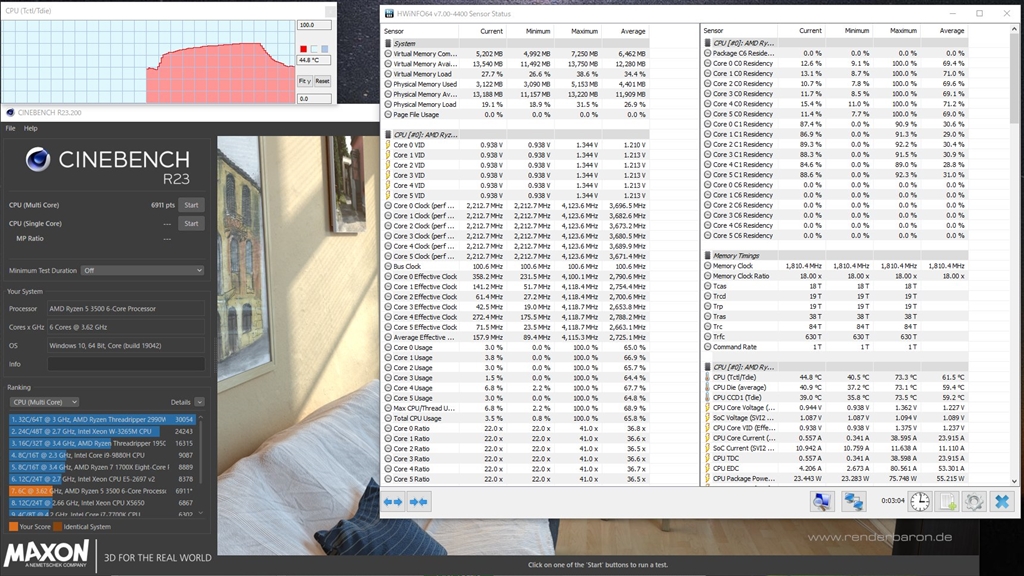This screenshot has height=576, width=1024.
Task: Click clock icon beside Bus Clock sensor
Action: 388,266
